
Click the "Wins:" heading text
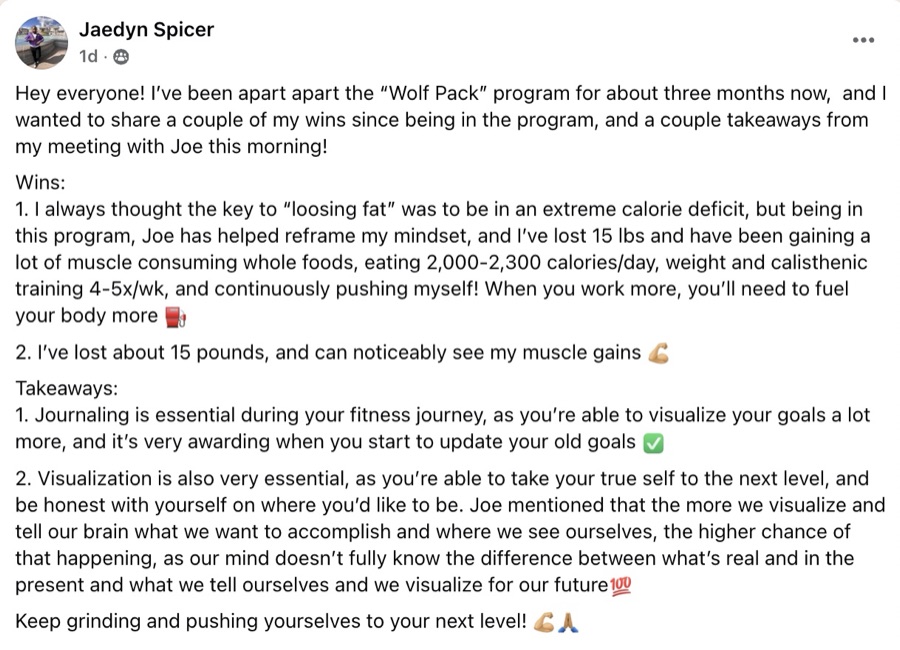[40, 183]
